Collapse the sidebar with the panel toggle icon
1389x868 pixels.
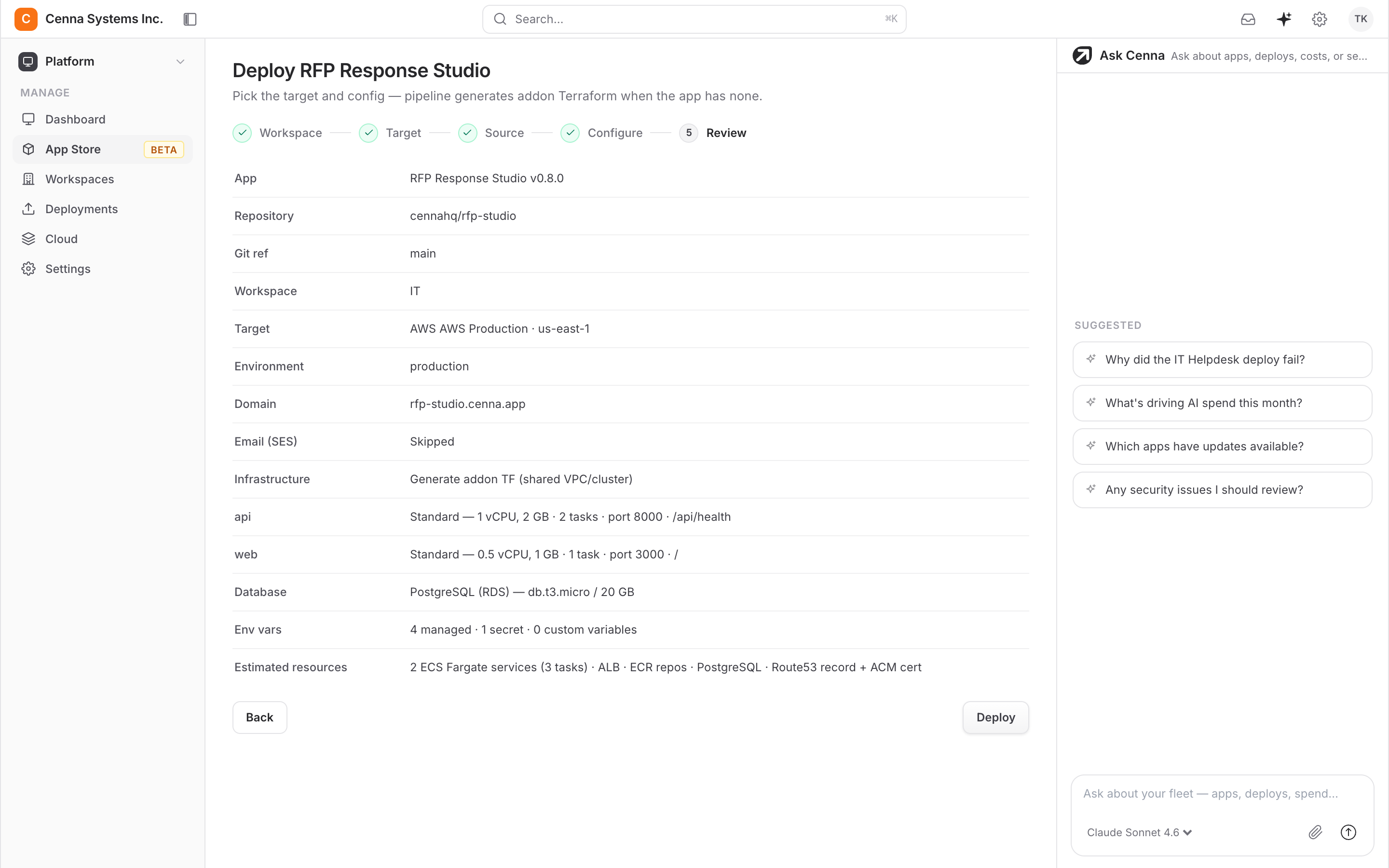pos(190,19)
